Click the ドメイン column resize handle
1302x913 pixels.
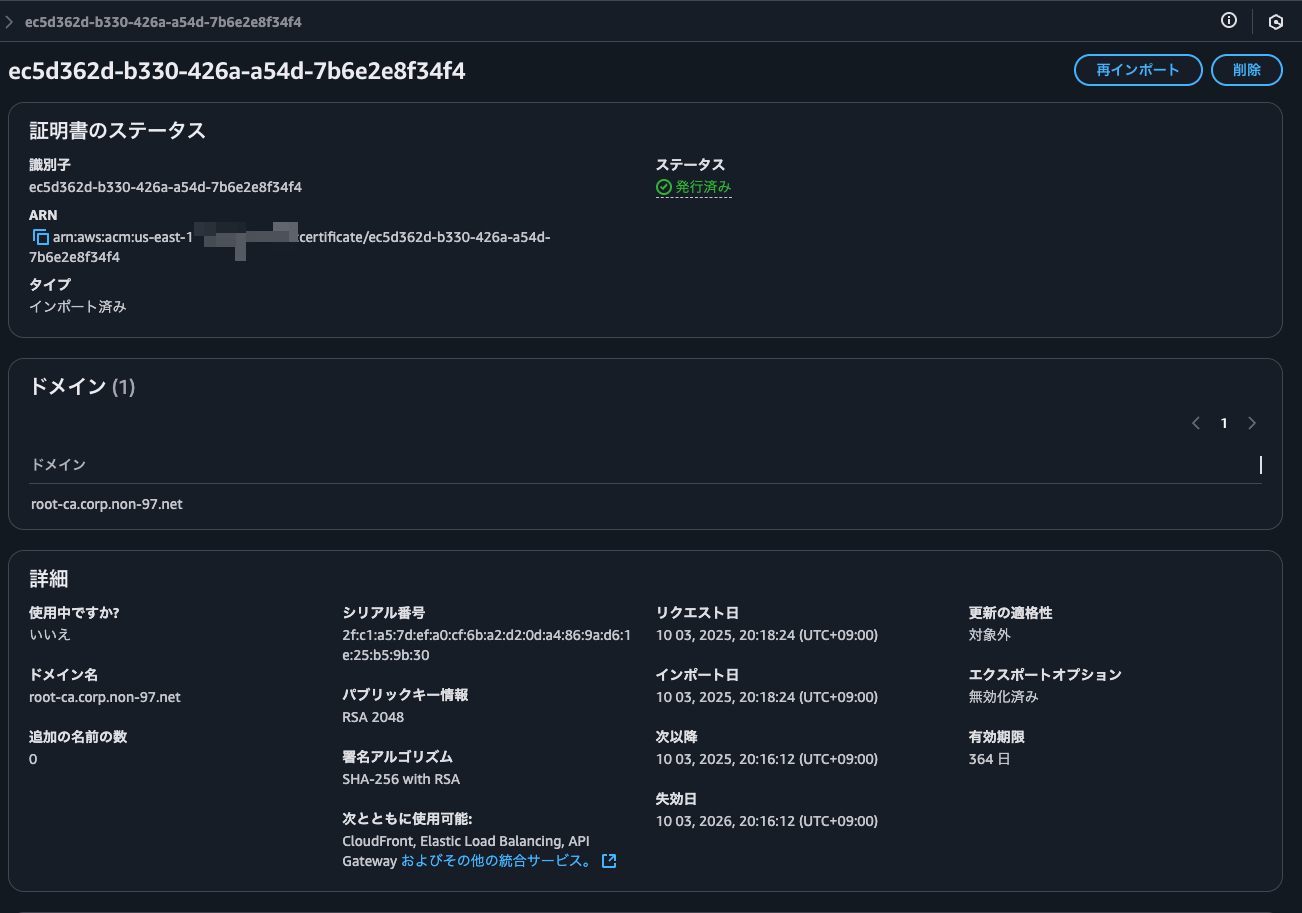[1260, 465]
